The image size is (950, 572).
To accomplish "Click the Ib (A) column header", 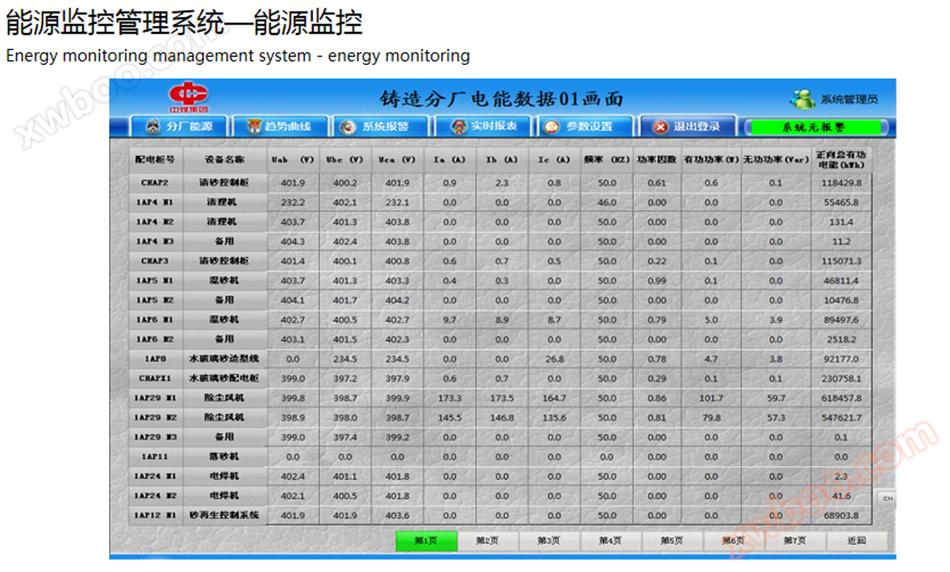I will (502, 159).
